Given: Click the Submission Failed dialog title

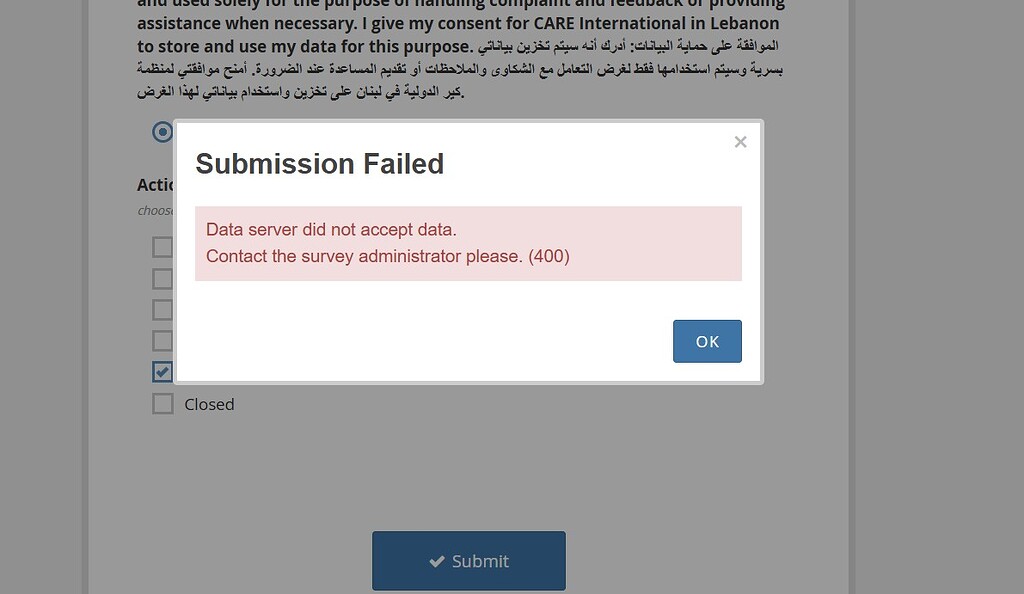Looking at the screenshot, I should pos(319,163).
